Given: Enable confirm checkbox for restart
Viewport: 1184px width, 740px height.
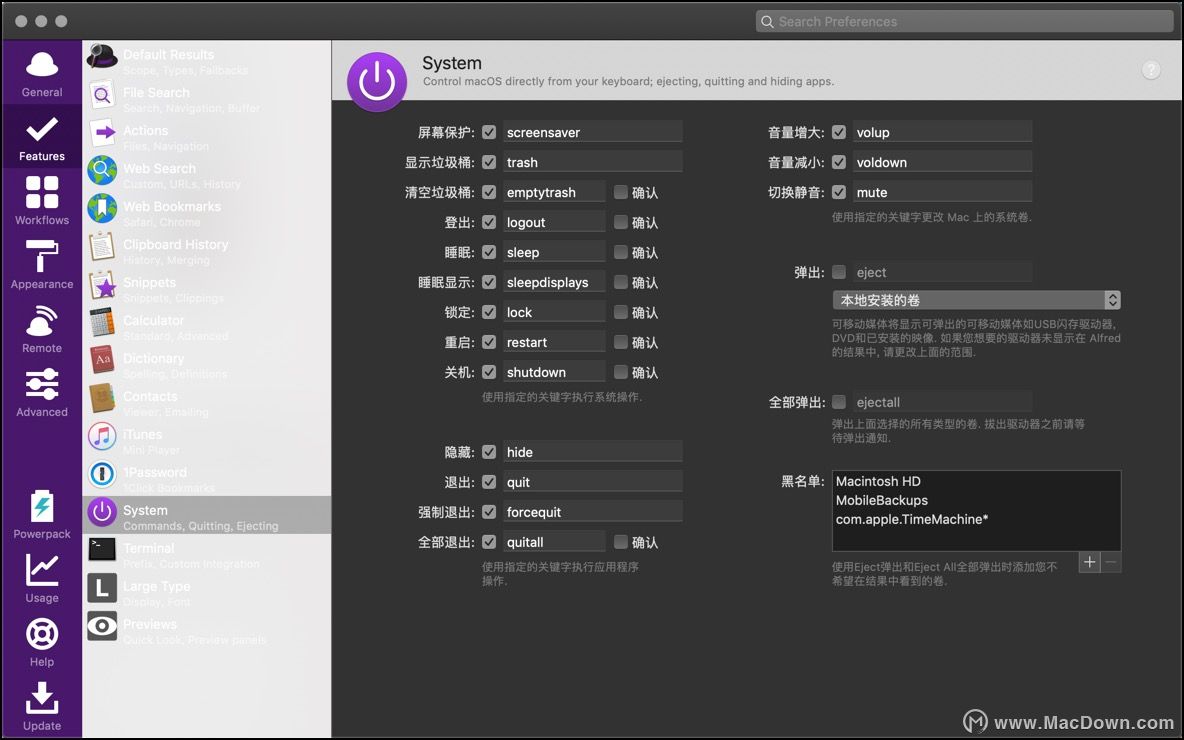Looking at the screenshot, I should pyautogui.click(x=621, y=342).
